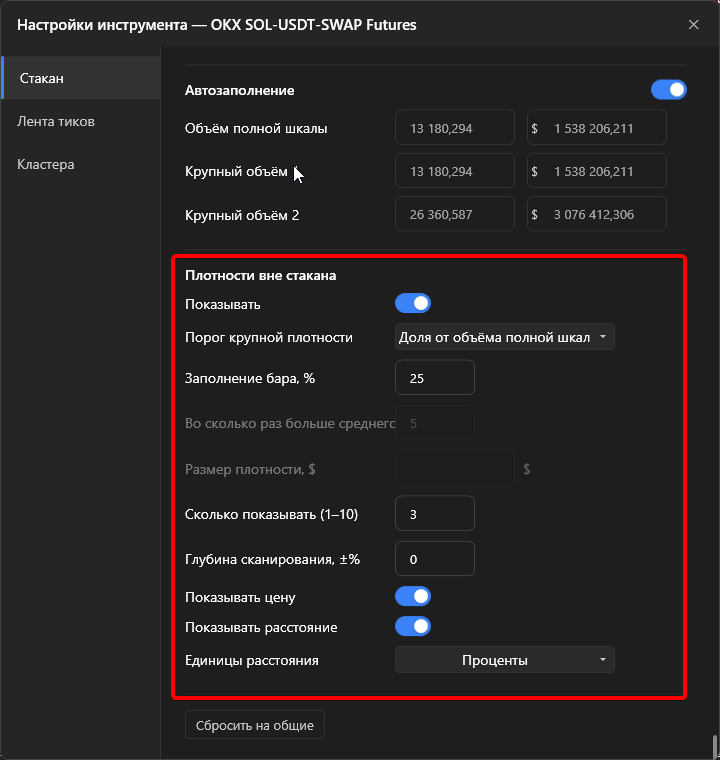This screenshot has width=720, height=760.
Task: Click the Сколько показывать (1–10) label
Action: click(272, 514)
